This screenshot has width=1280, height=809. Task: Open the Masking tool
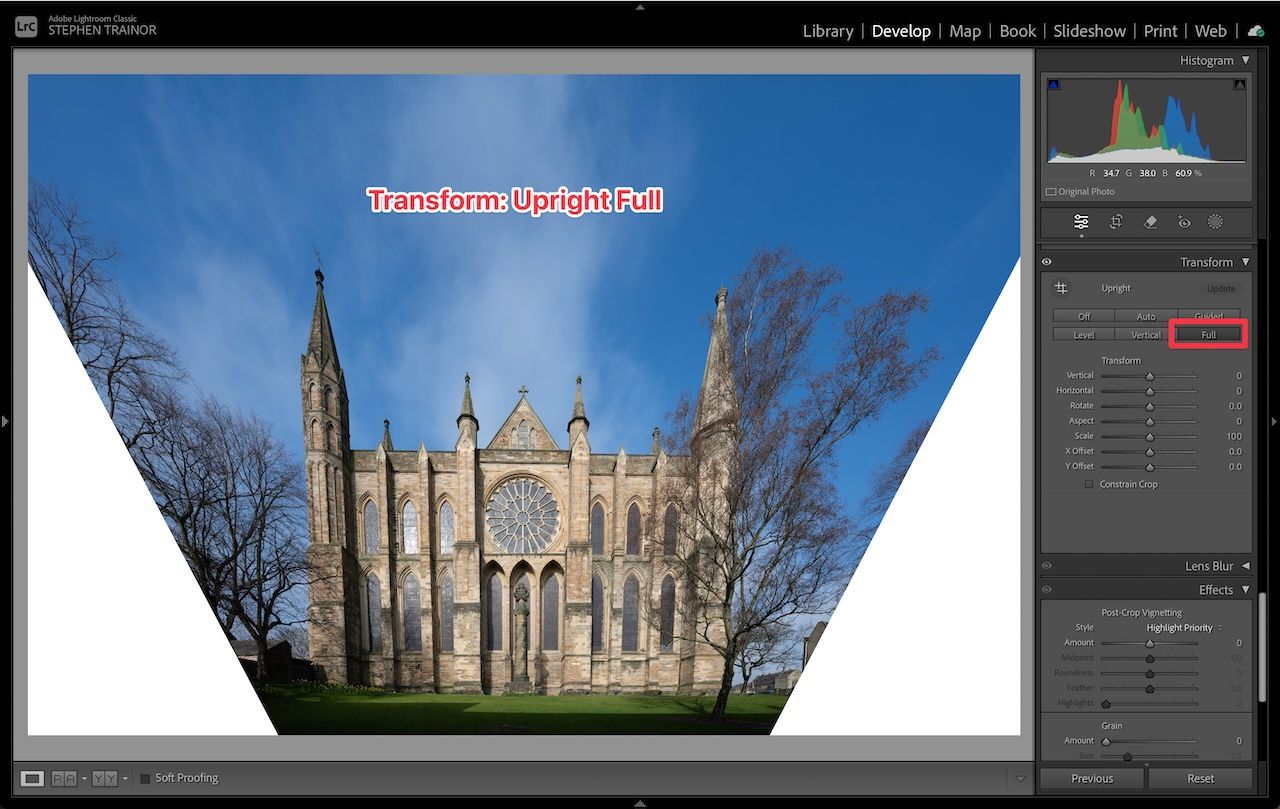[x=1215, y=222]
